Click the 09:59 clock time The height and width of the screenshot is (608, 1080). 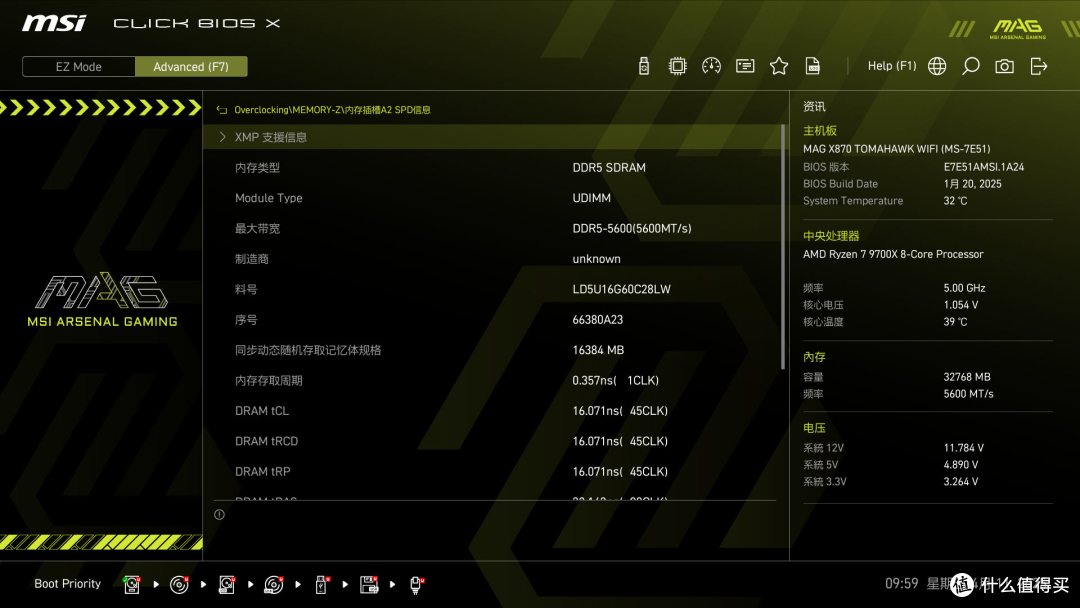pos(902,584)
